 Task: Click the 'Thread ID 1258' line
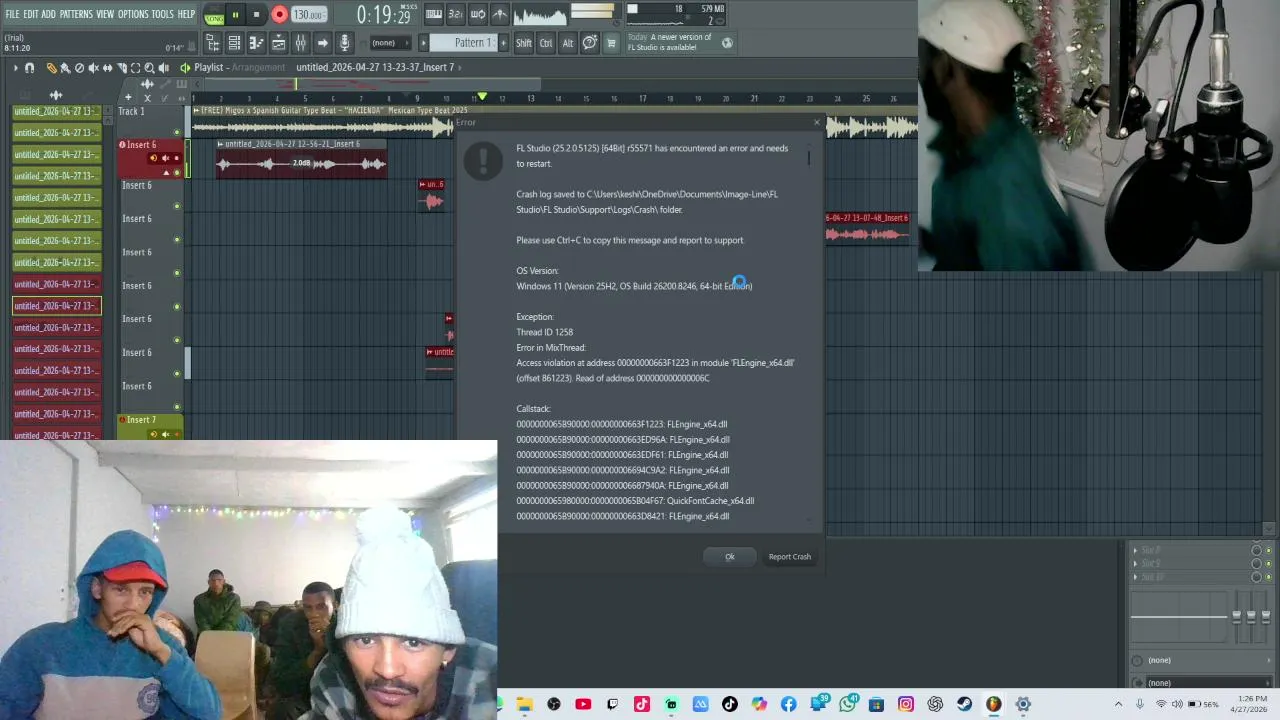coord(545,332)
